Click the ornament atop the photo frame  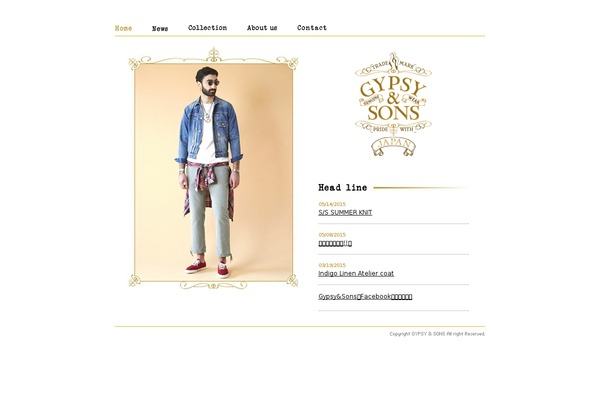pyautogui.click(x=214, y=55)
